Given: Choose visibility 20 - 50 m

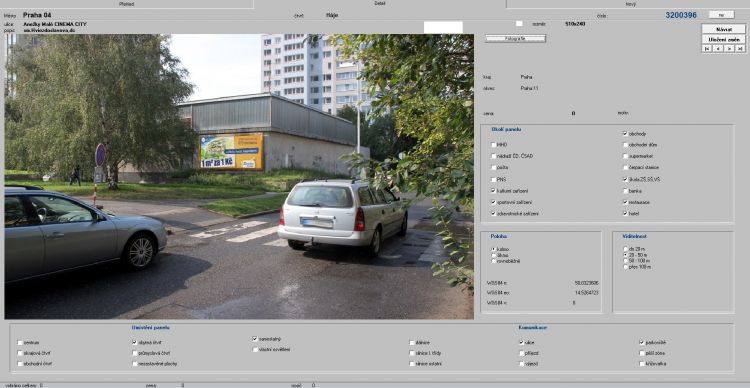Looking at the screenshot, I should coord(625,255).
